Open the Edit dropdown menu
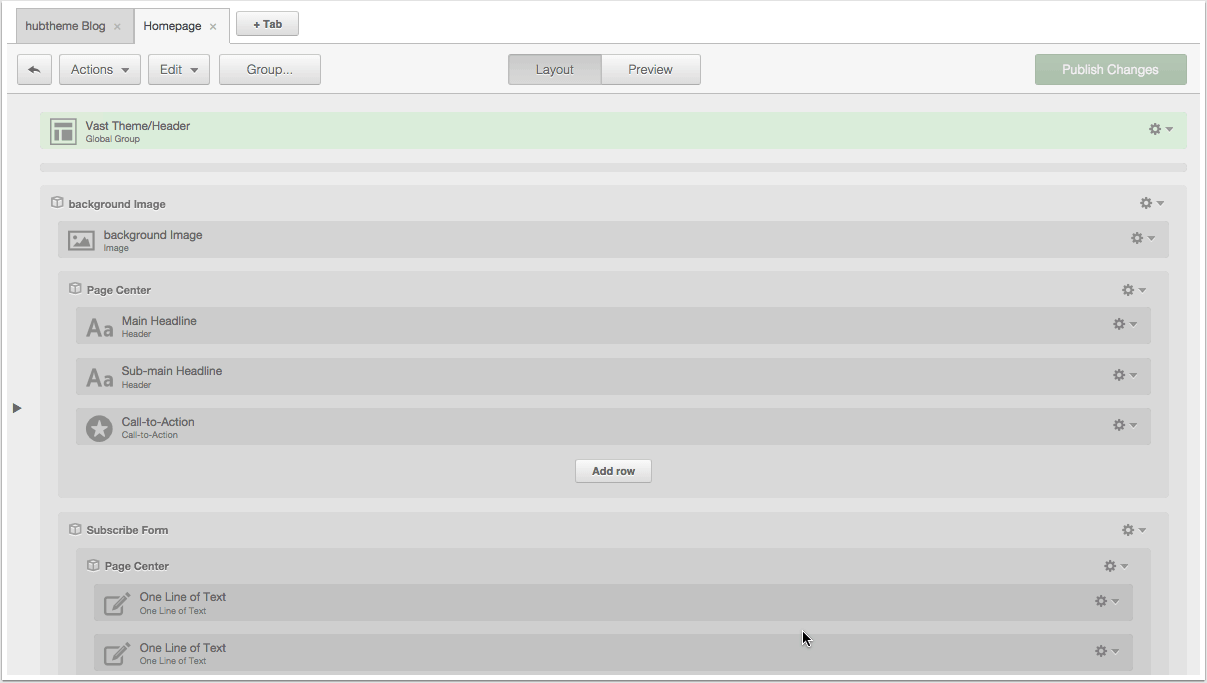The width and height of the screenshot is (1207, 683). pos(178,69)
